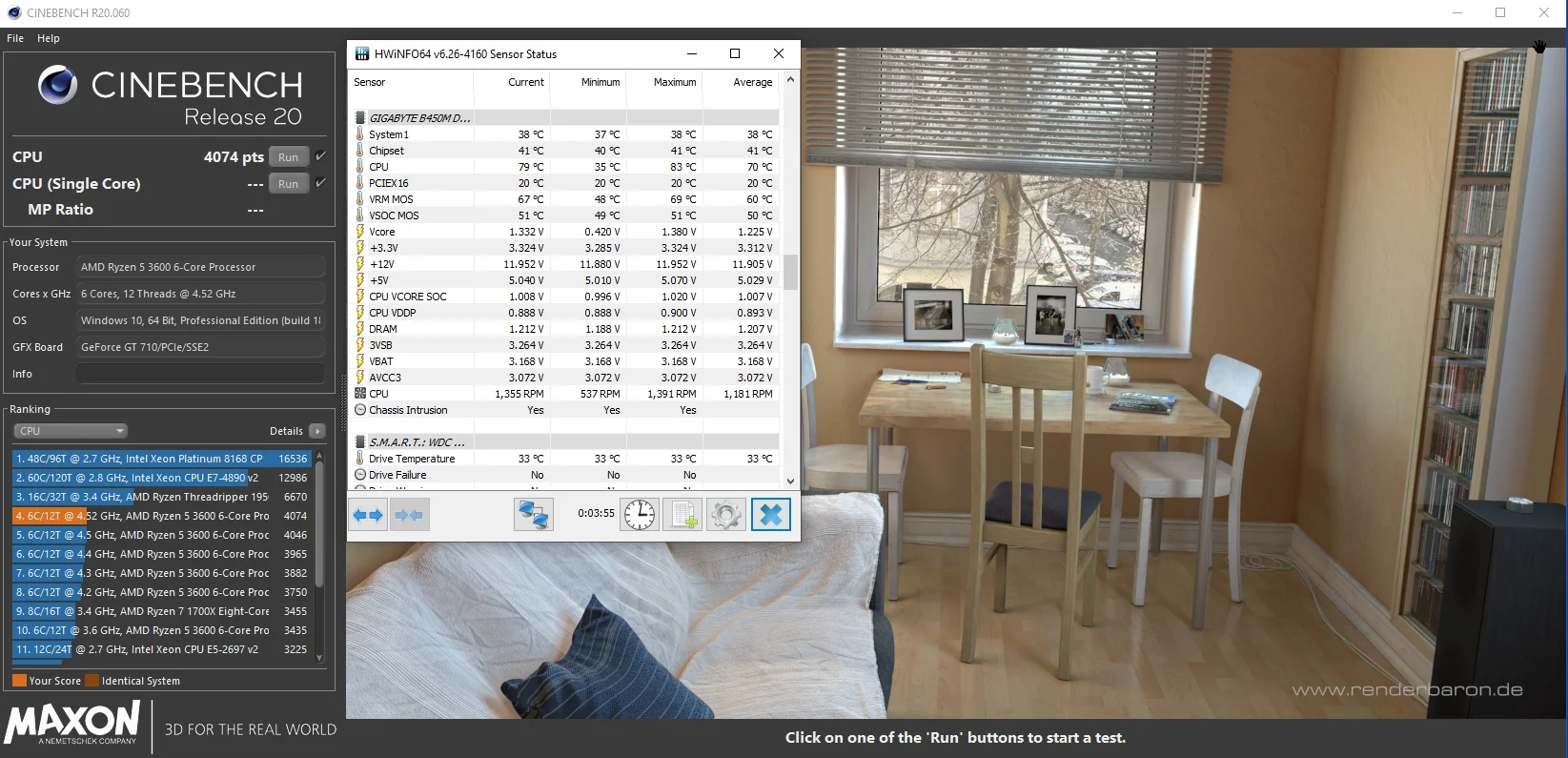Click the Info input field
1568x758 pixels.
tap(200, 374)
